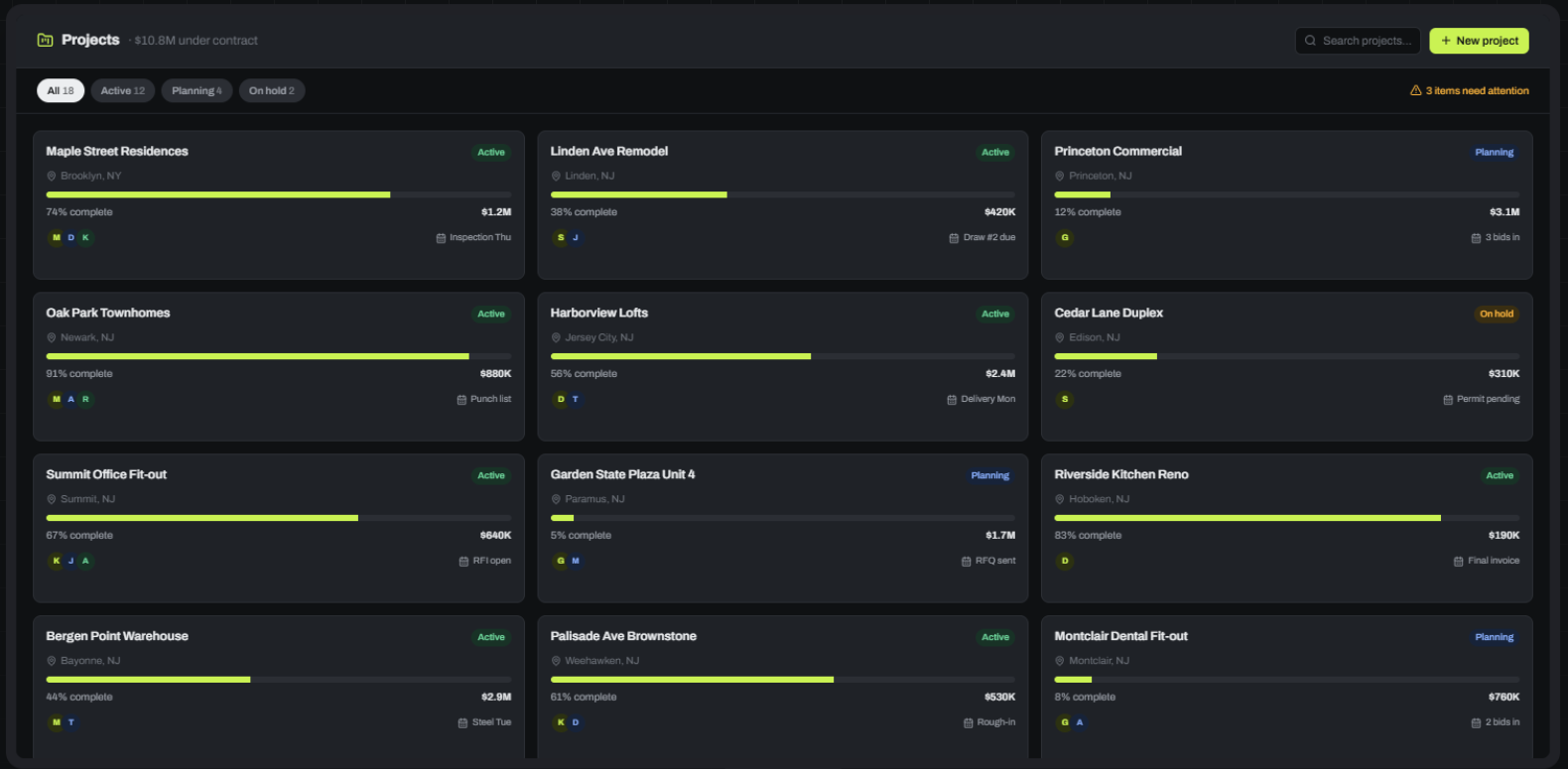1568x769 pixels.
Task: Click the location pin beside Edison, NJ
Action: click(x=1060, y=337)
